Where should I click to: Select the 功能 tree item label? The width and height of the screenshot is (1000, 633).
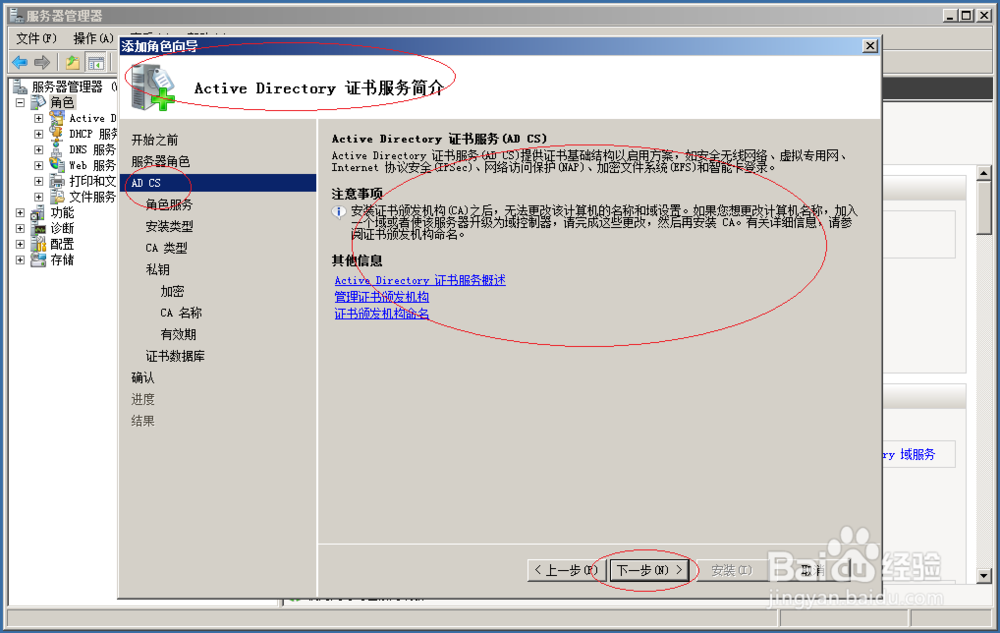pos(62,213)
